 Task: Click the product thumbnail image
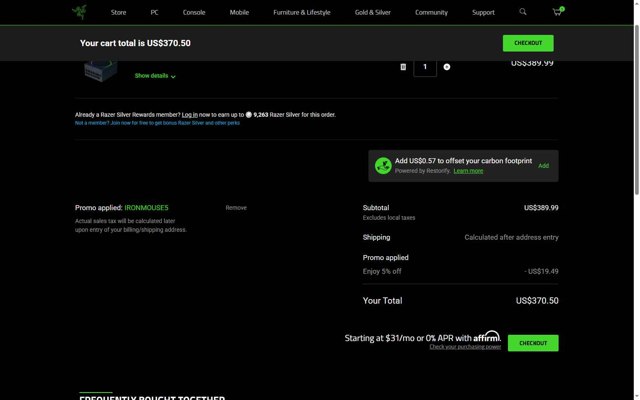[100, 71]
